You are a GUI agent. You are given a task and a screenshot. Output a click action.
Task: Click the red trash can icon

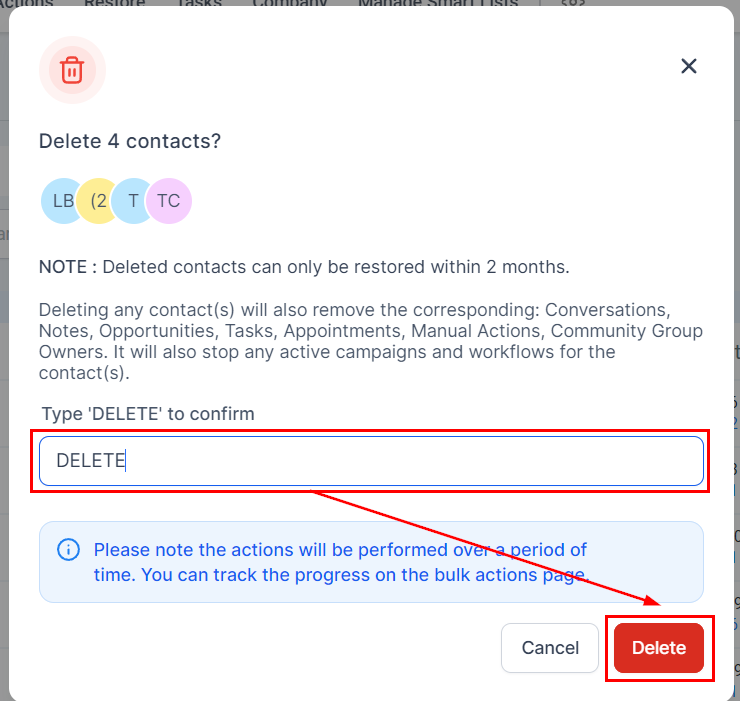72,70
